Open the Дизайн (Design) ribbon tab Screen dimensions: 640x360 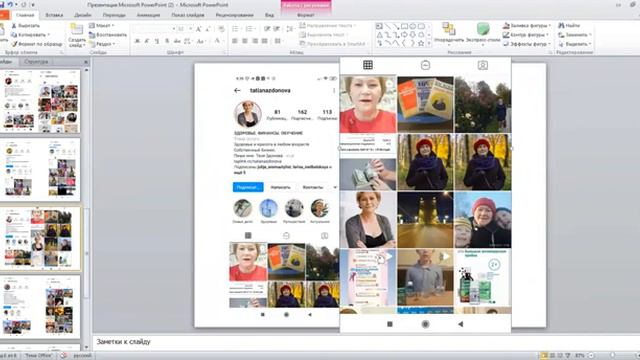click(83, 15)
